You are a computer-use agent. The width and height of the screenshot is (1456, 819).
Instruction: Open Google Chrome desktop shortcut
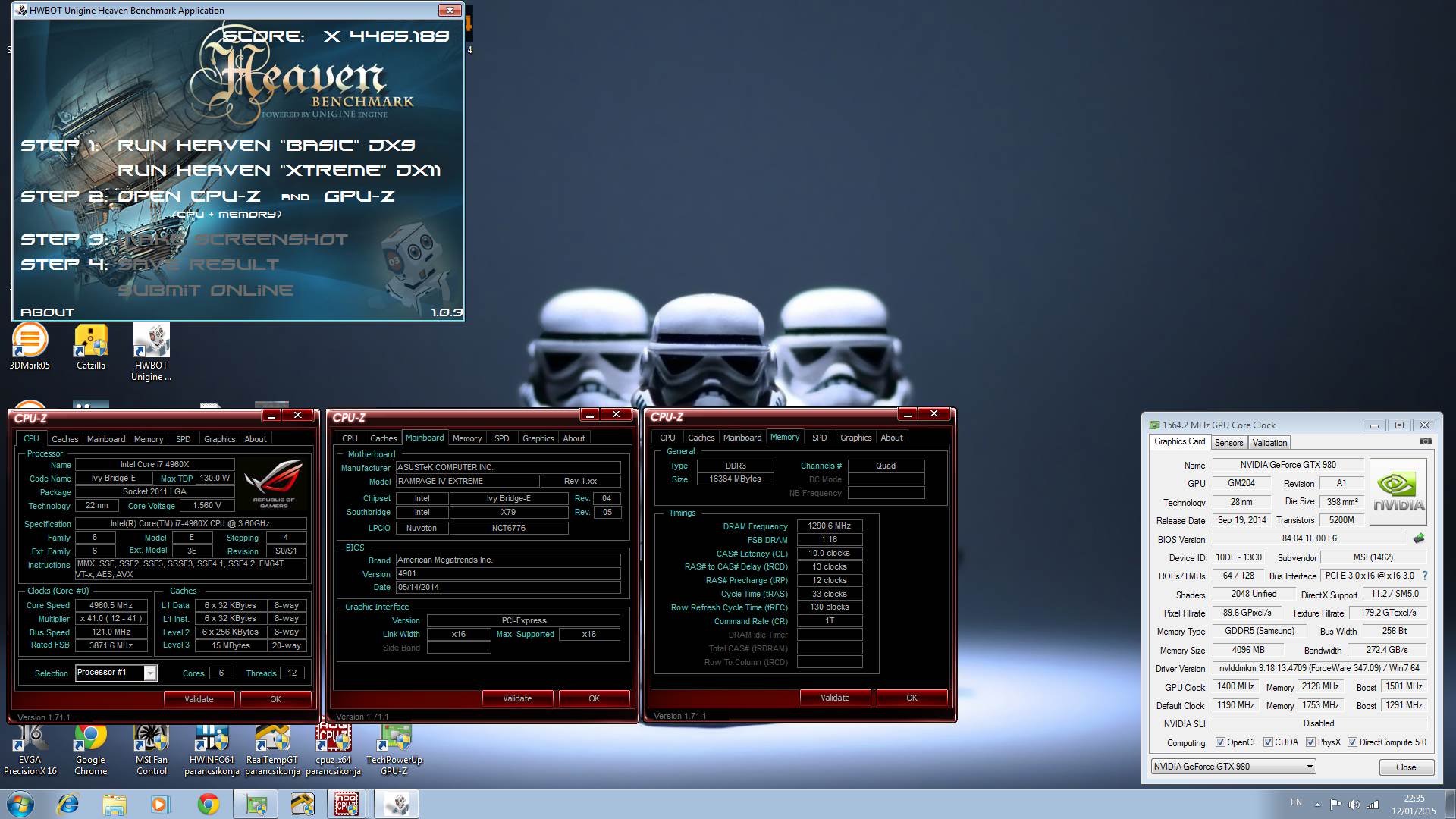[x=90, y=750]
